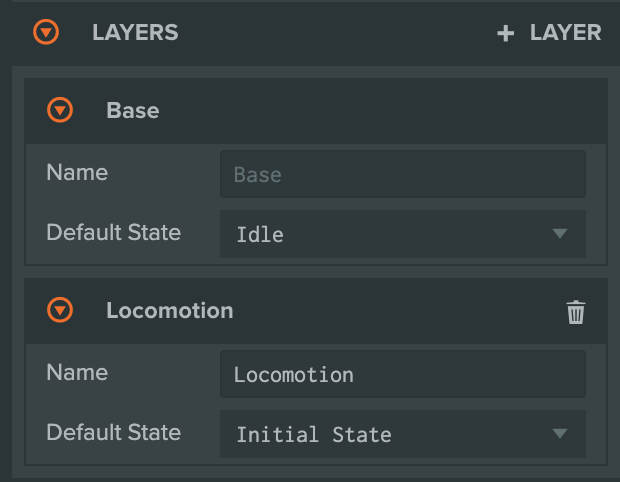The image size is (620, 482).
Task: Click the LAYER text of the add button
Action: coord(565,32)
